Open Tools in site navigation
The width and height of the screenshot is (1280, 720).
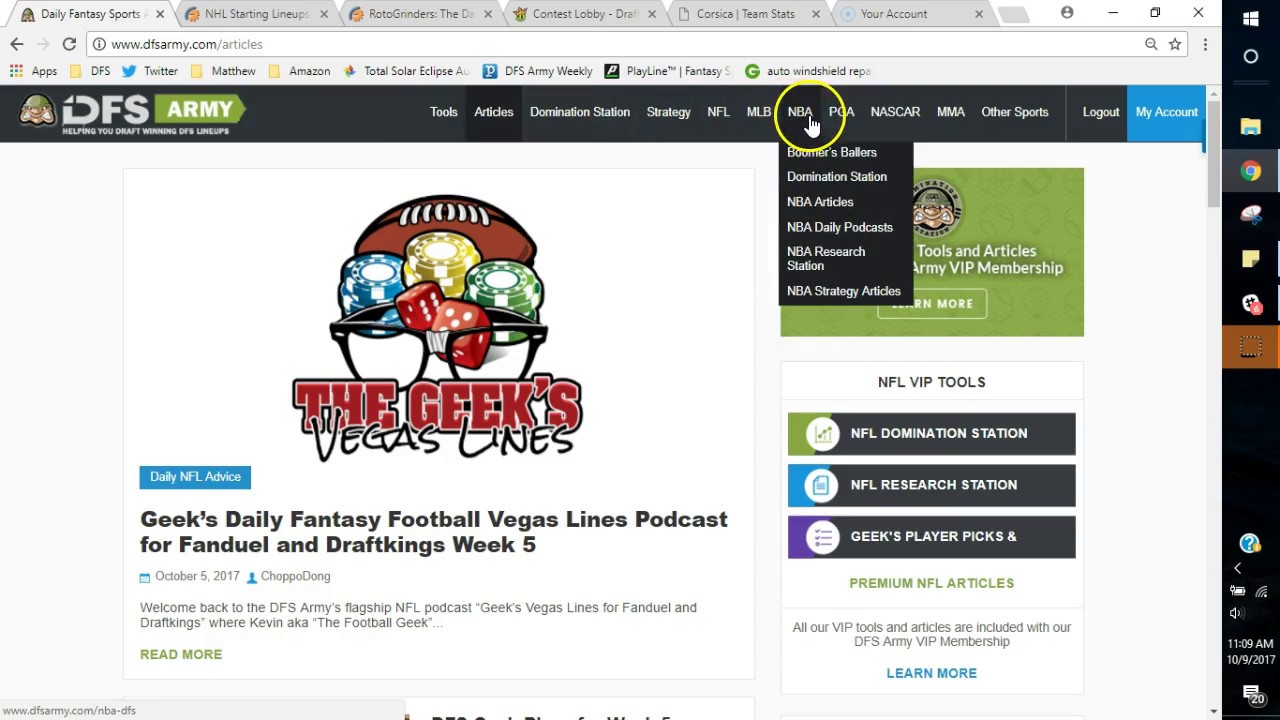tap(444, 112)
